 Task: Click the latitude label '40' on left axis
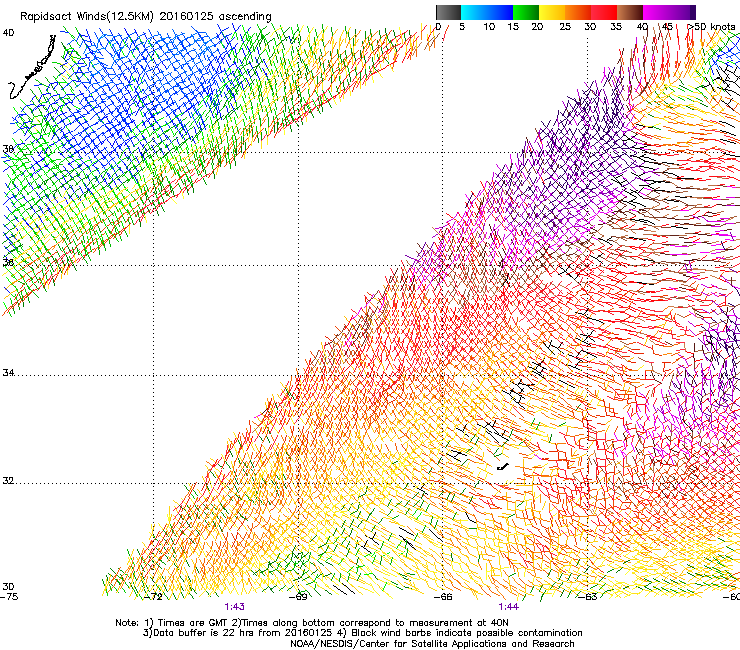8,33
